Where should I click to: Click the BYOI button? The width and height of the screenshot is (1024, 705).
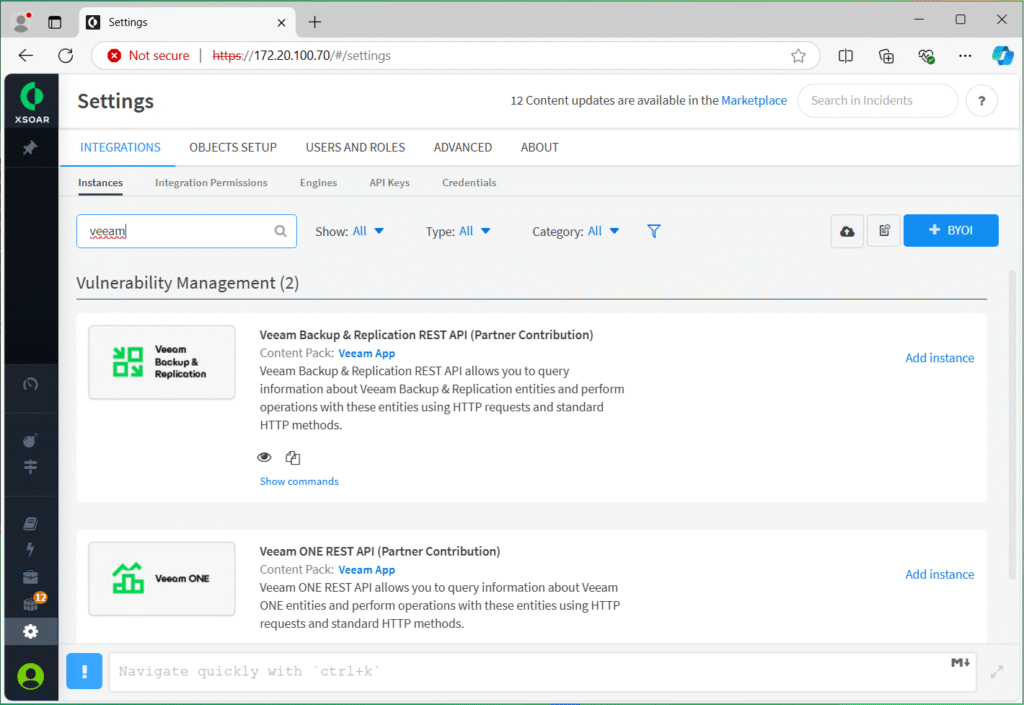pyautogui.click(x=951, y=230)
